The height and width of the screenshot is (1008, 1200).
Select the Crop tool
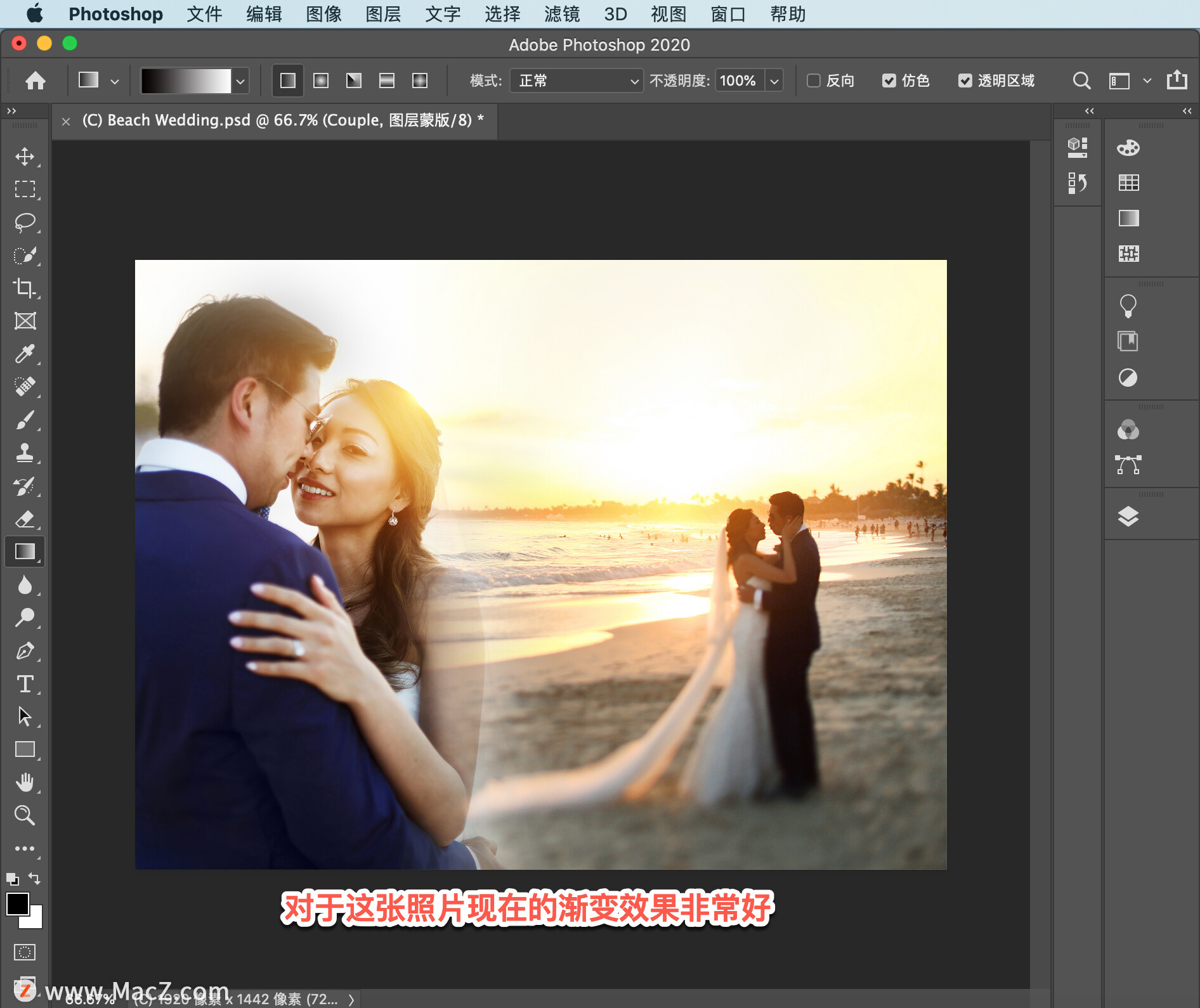click(25, 288)
